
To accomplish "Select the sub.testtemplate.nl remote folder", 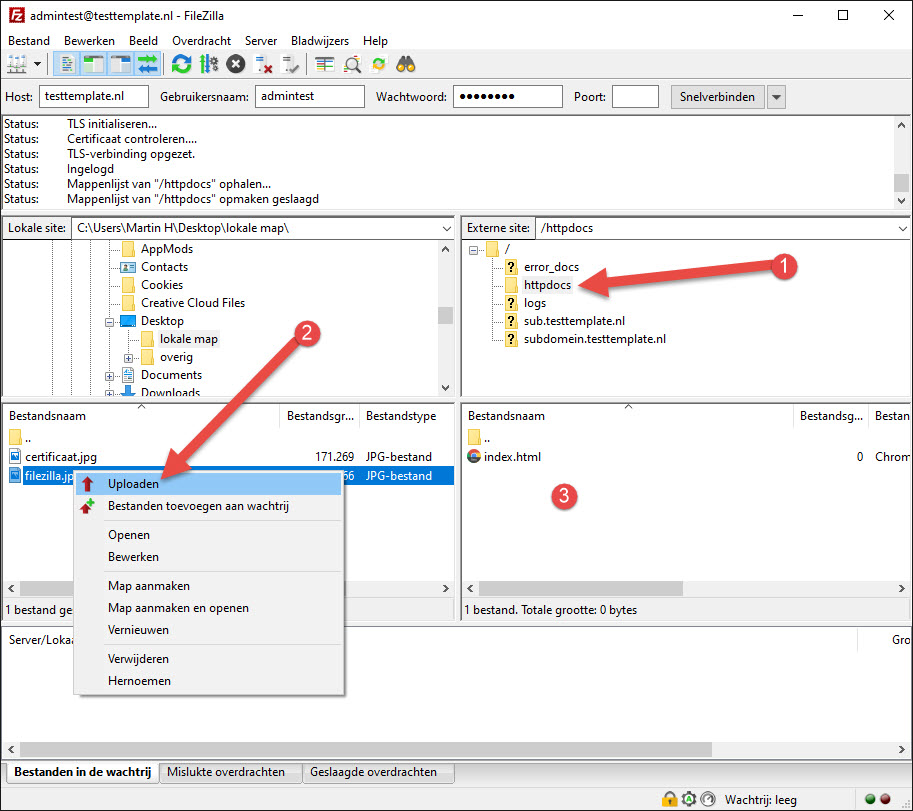I will click(574, 321).
